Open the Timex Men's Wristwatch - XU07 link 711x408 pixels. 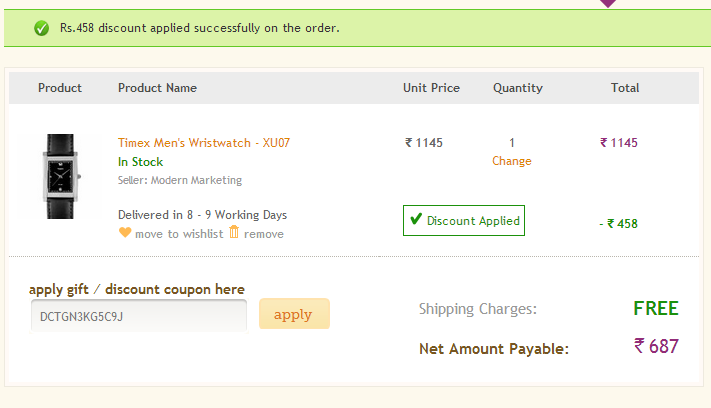(x=204, y=143)
